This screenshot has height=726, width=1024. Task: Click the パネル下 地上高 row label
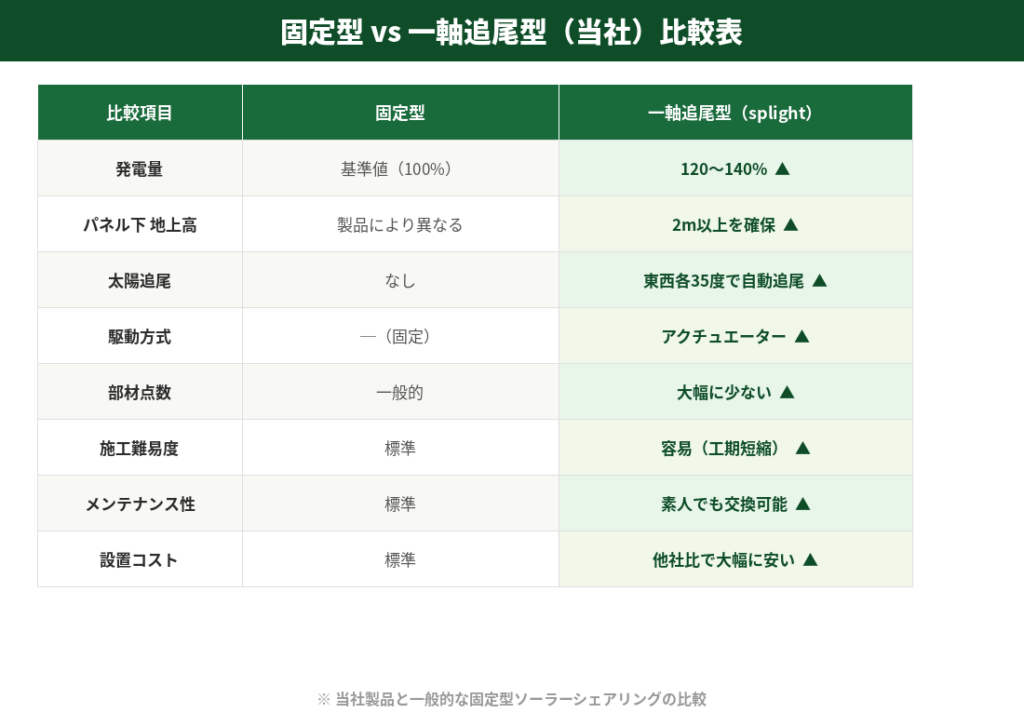(140, 225)
